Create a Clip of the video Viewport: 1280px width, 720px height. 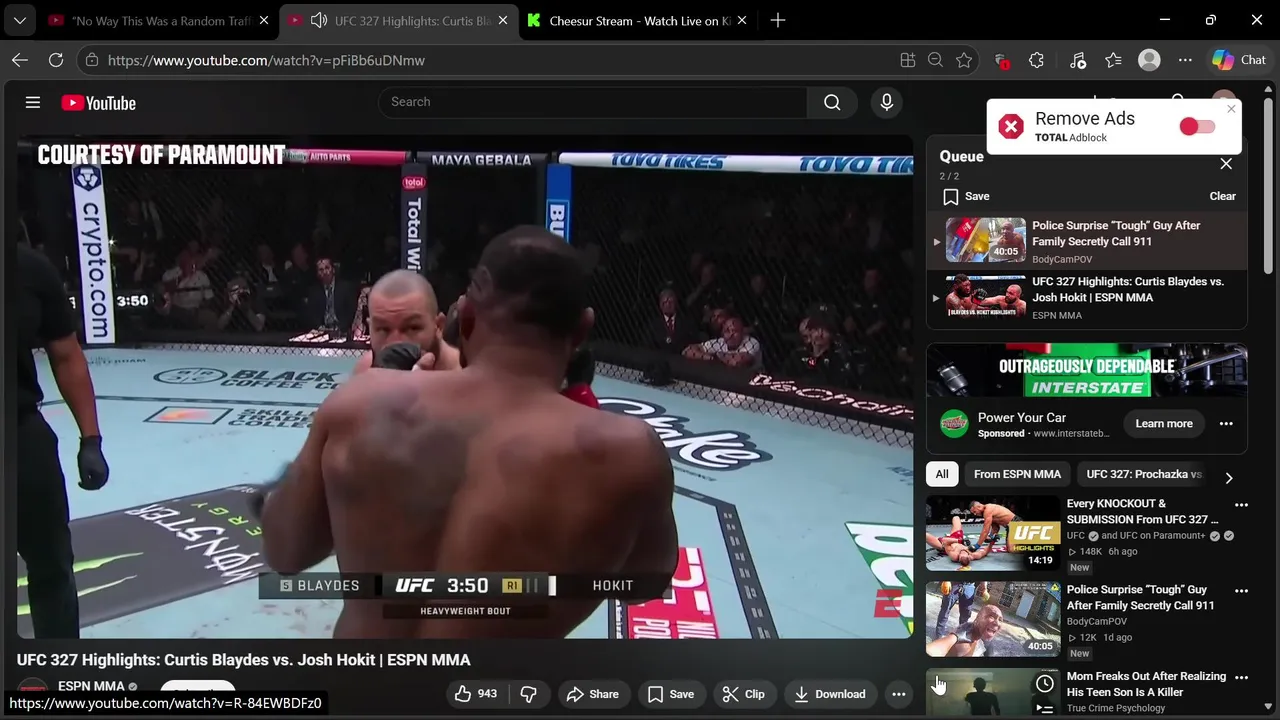(x=744, y=694)
